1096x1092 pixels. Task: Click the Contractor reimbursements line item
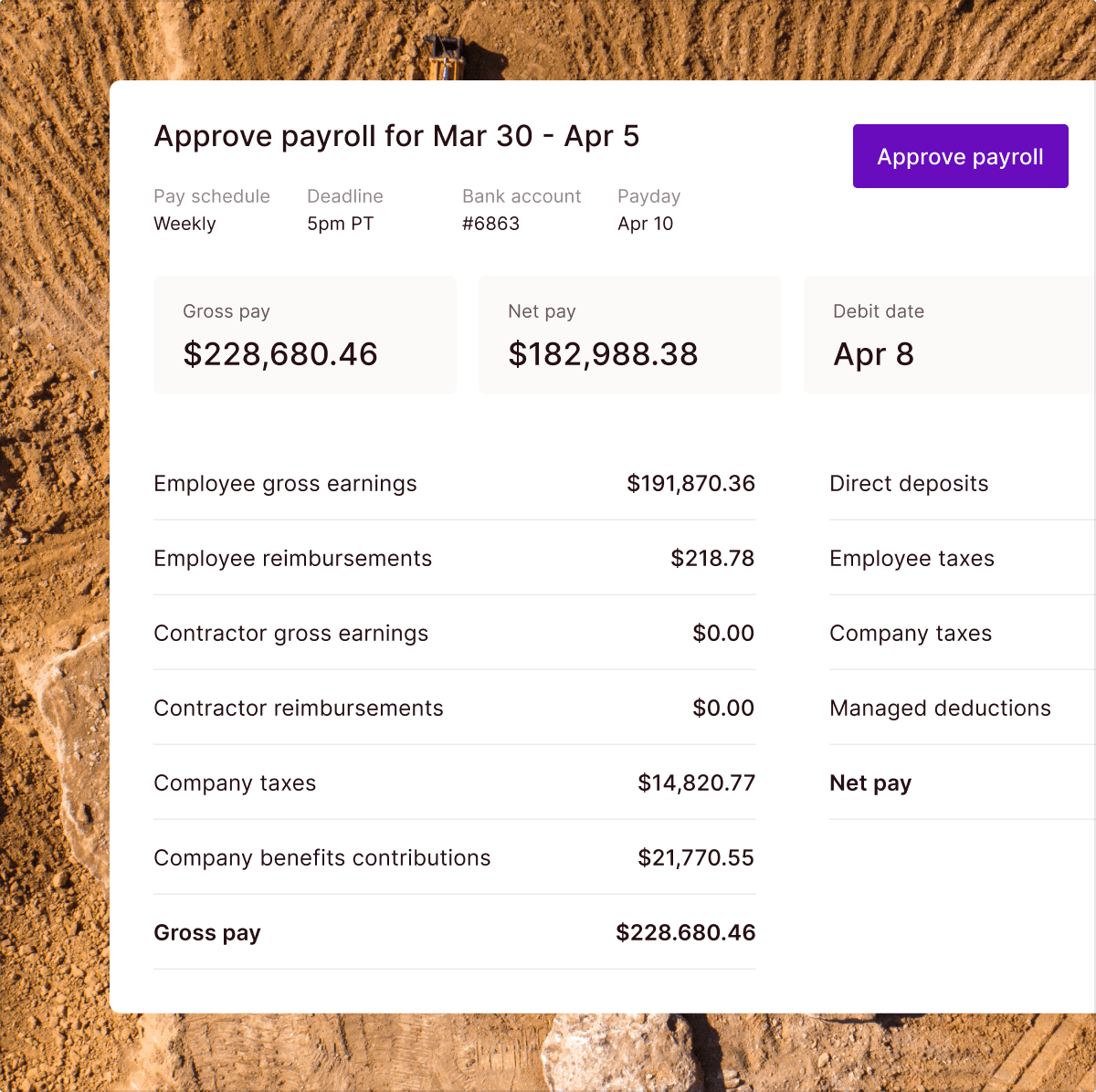[x=454, y=708]
